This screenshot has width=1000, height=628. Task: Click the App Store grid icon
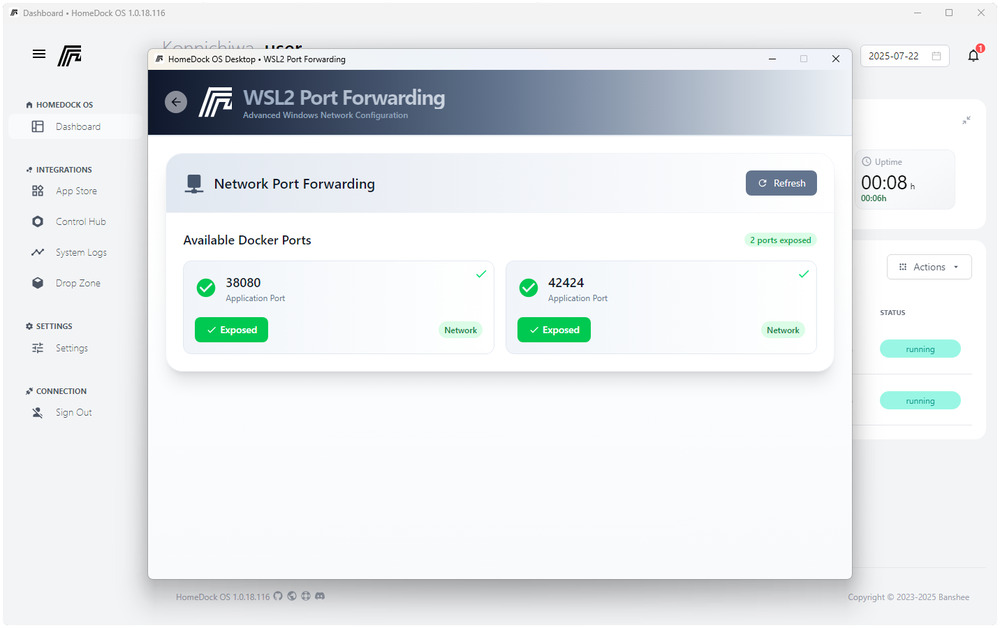coord(38,191)
